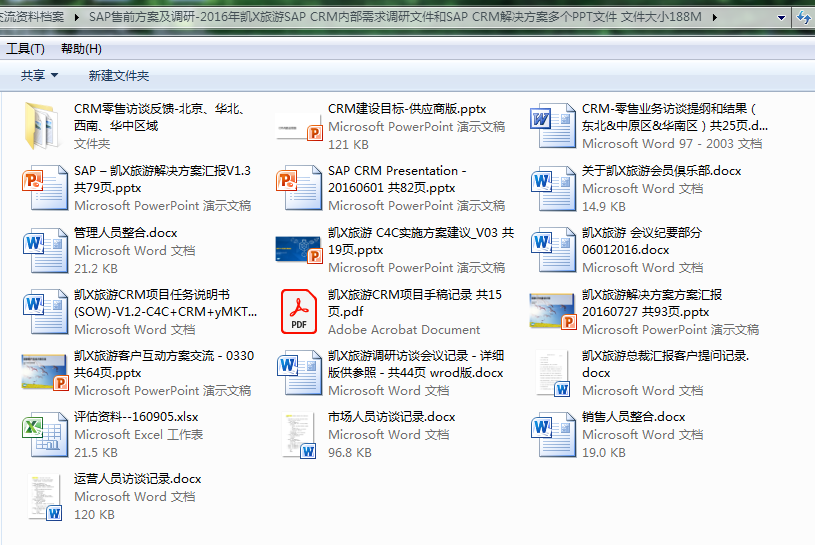Select file name 关于凯X旅游会员俱乐部.docx
Image resolution: width=815 pixels, height=545 pixels.
tap(662, 171)
